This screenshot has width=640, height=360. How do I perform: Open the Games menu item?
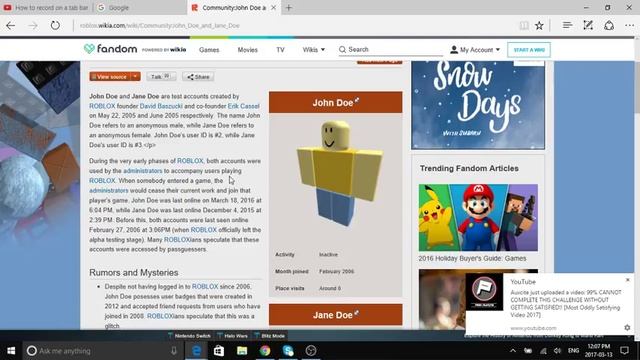coord(209,50)
